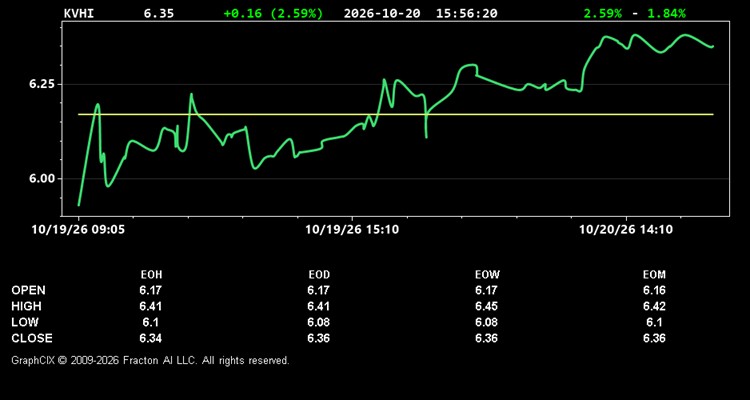Image resolution: width=750 pixels, height=400 pixels.
Task: Select EOM open value 6.16
Action: (x=654, y=290)
